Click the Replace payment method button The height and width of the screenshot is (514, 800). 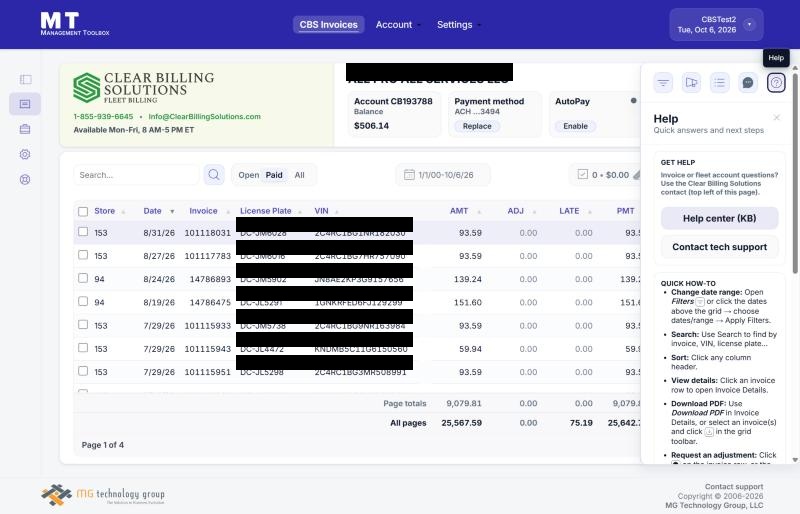tap(477, 126)
